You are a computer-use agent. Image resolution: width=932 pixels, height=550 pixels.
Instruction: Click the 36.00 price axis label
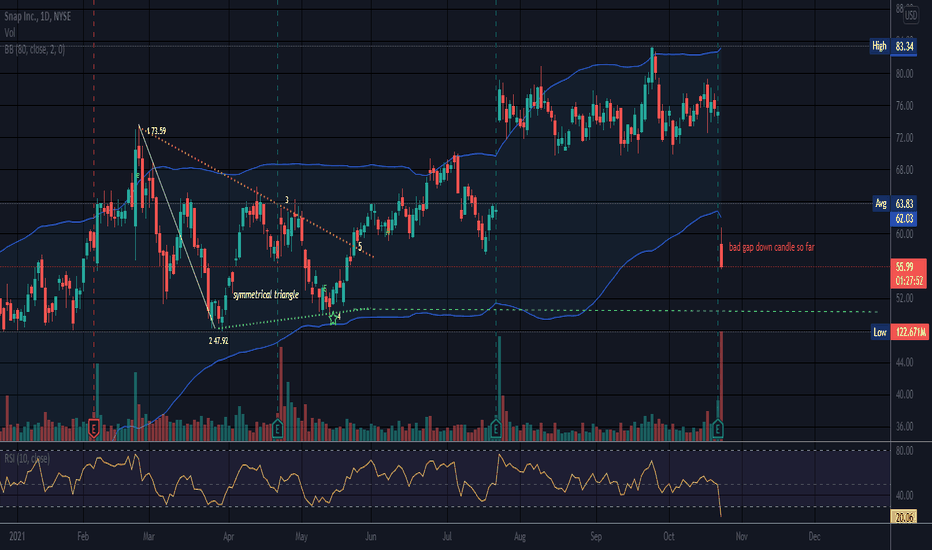coord(904,426)
